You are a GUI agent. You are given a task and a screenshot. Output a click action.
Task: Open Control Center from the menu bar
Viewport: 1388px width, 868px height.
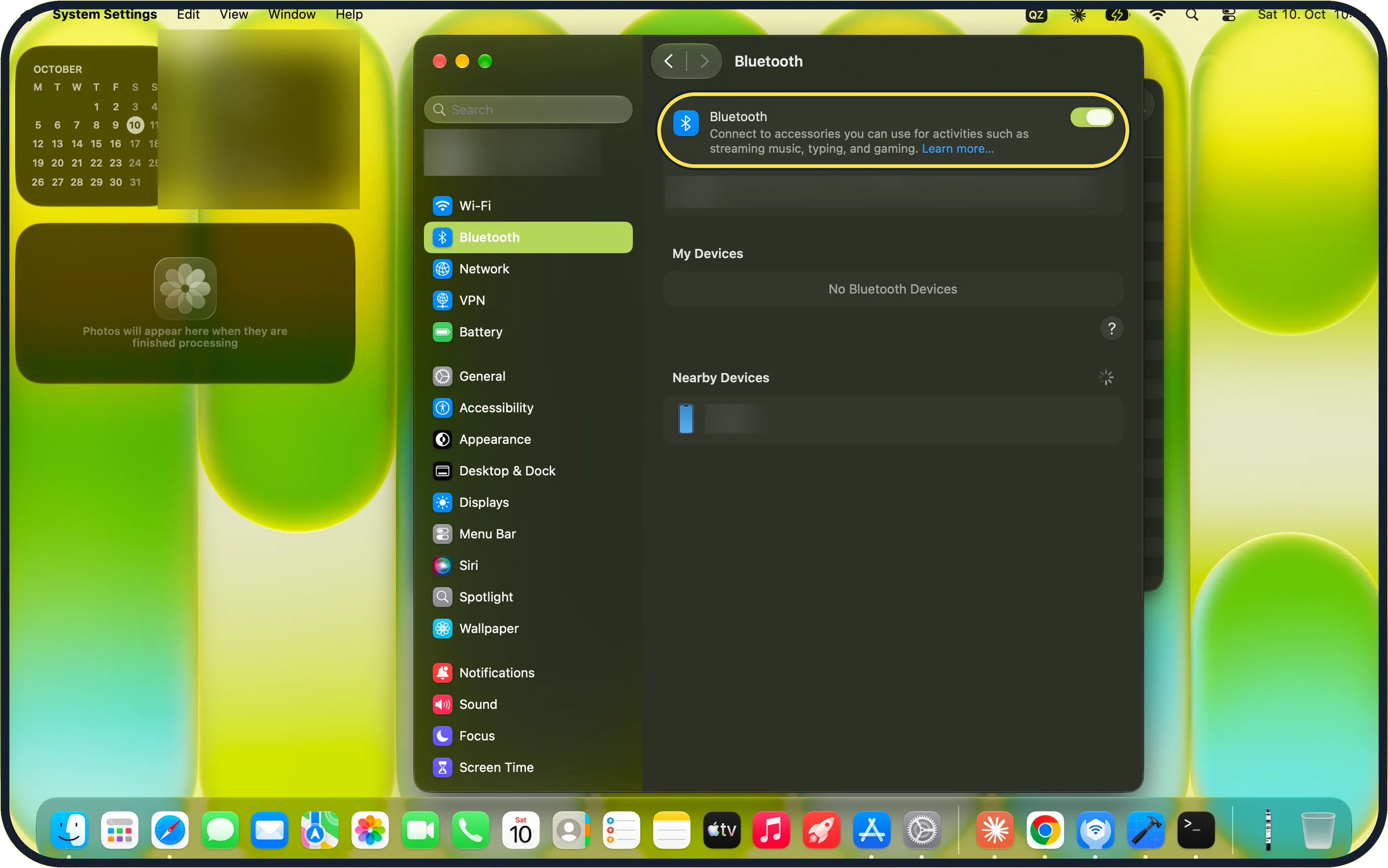pyautogui.click(x=1228, y=15)
